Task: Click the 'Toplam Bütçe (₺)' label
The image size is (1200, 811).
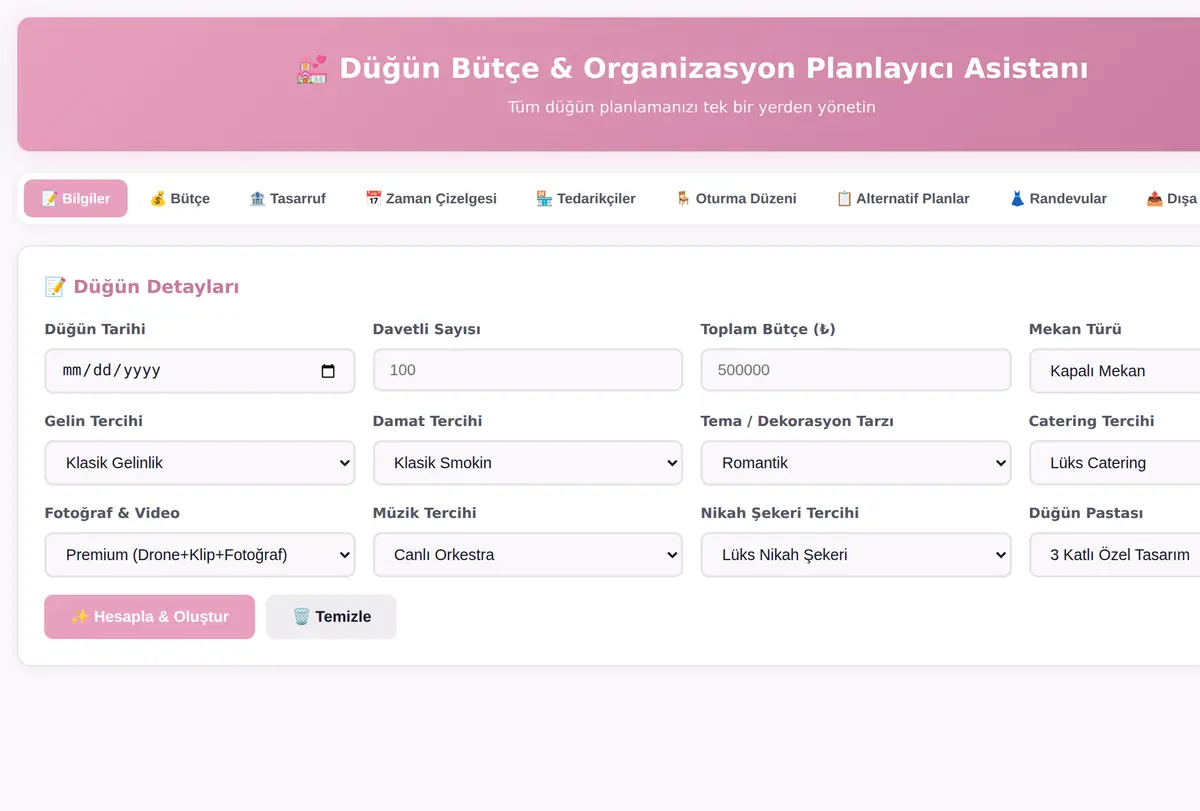Action: [x=768, y=329]
